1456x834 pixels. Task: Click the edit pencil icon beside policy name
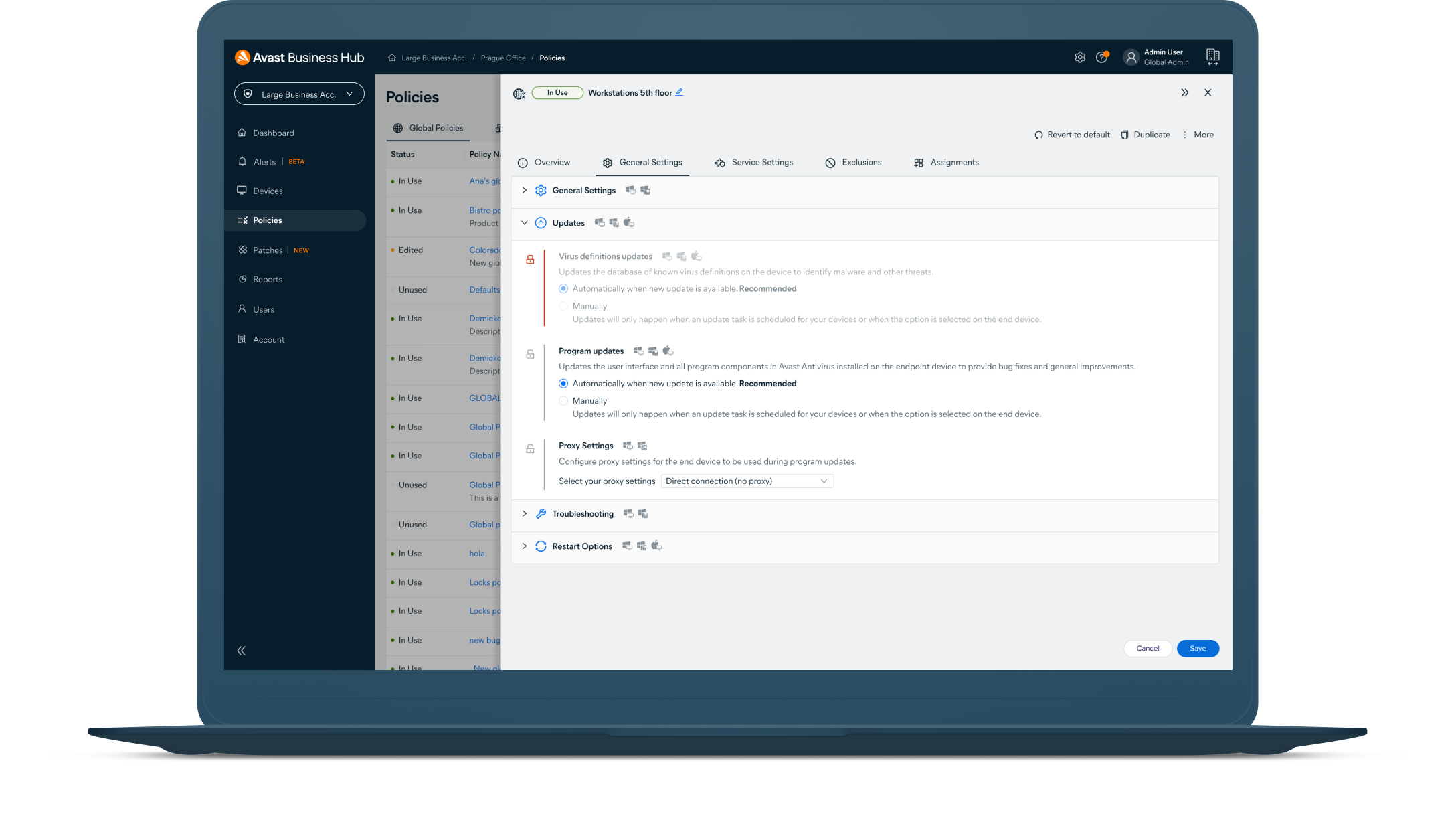(680, 92)
